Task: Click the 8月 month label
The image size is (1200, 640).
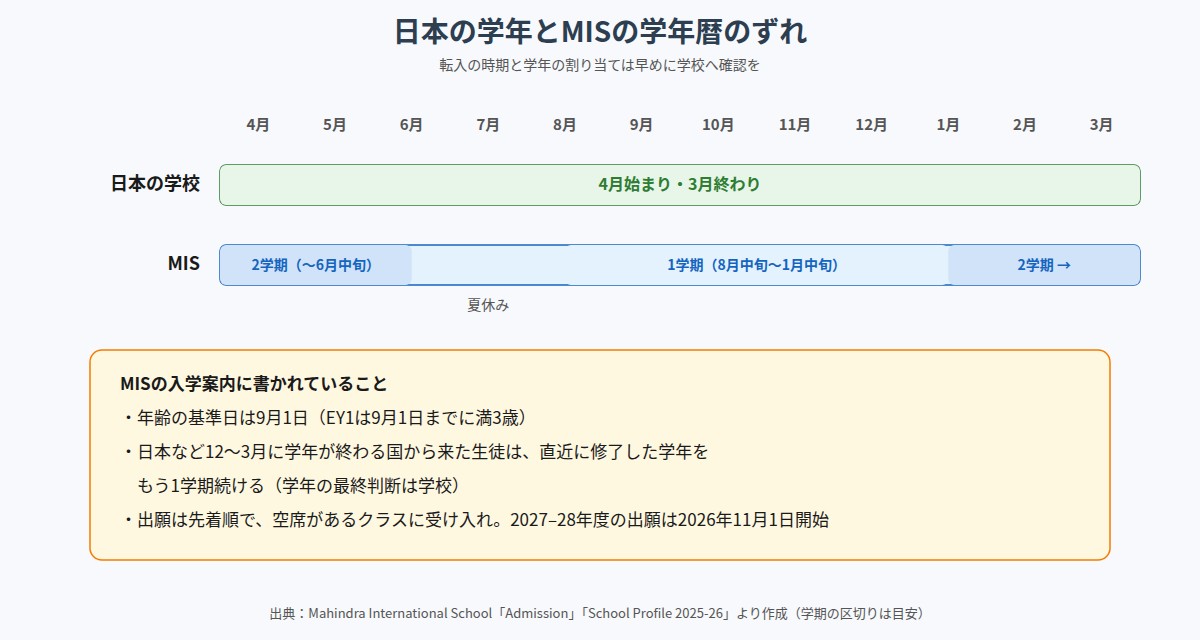Action: [x=565, y=125]
